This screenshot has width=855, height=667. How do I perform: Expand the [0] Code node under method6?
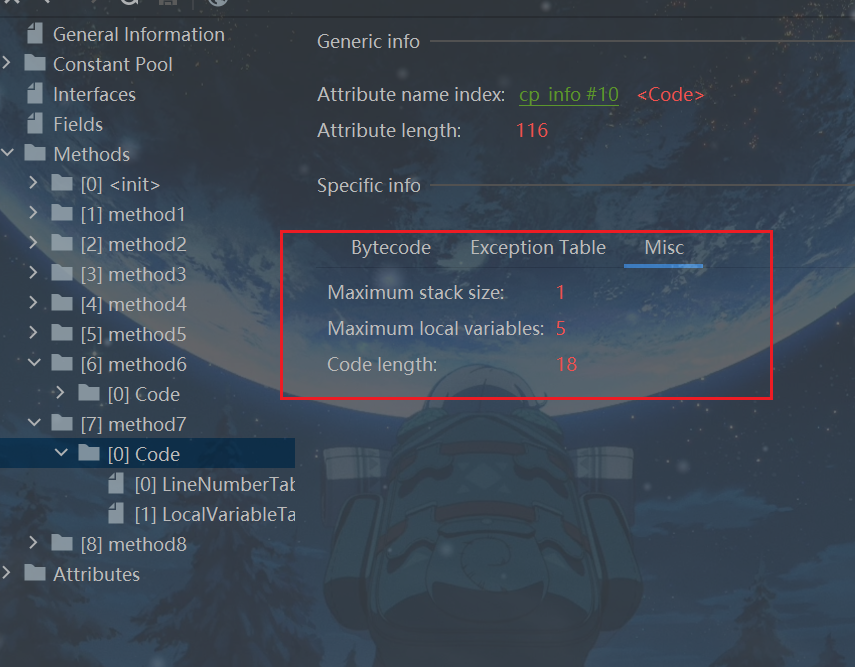(x=60, y=394)
